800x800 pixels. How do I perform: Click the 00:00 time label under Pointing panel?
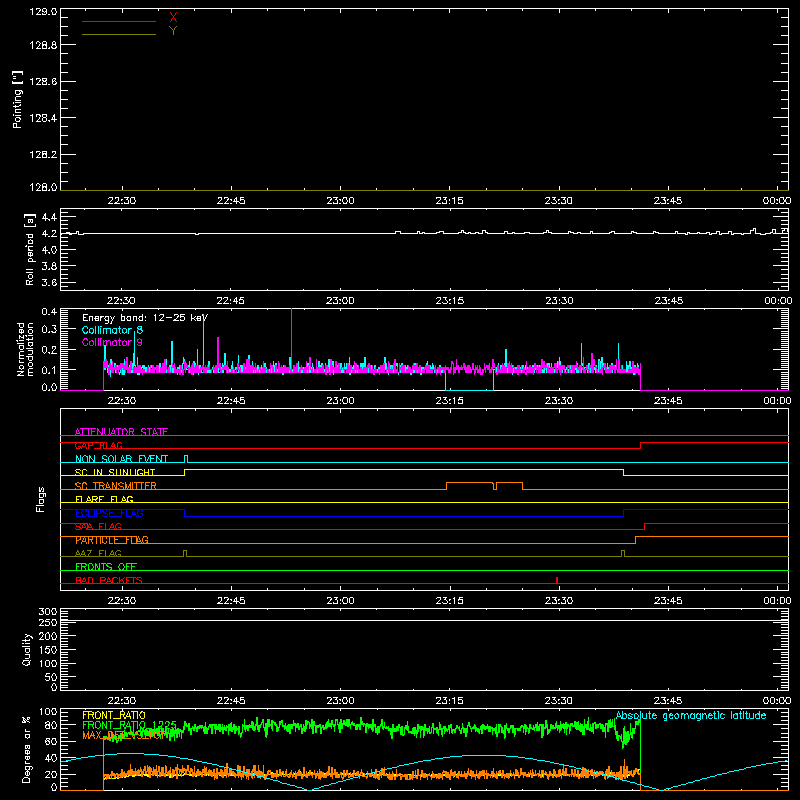777,201
